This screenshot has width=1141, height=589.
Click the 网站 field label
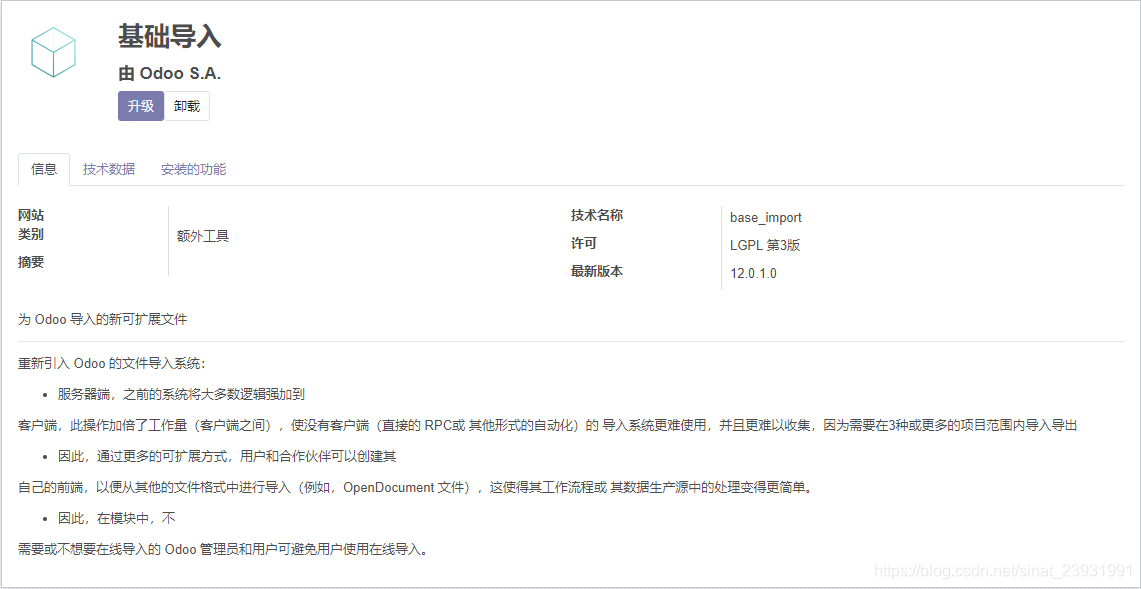click(x=31, y=216)
